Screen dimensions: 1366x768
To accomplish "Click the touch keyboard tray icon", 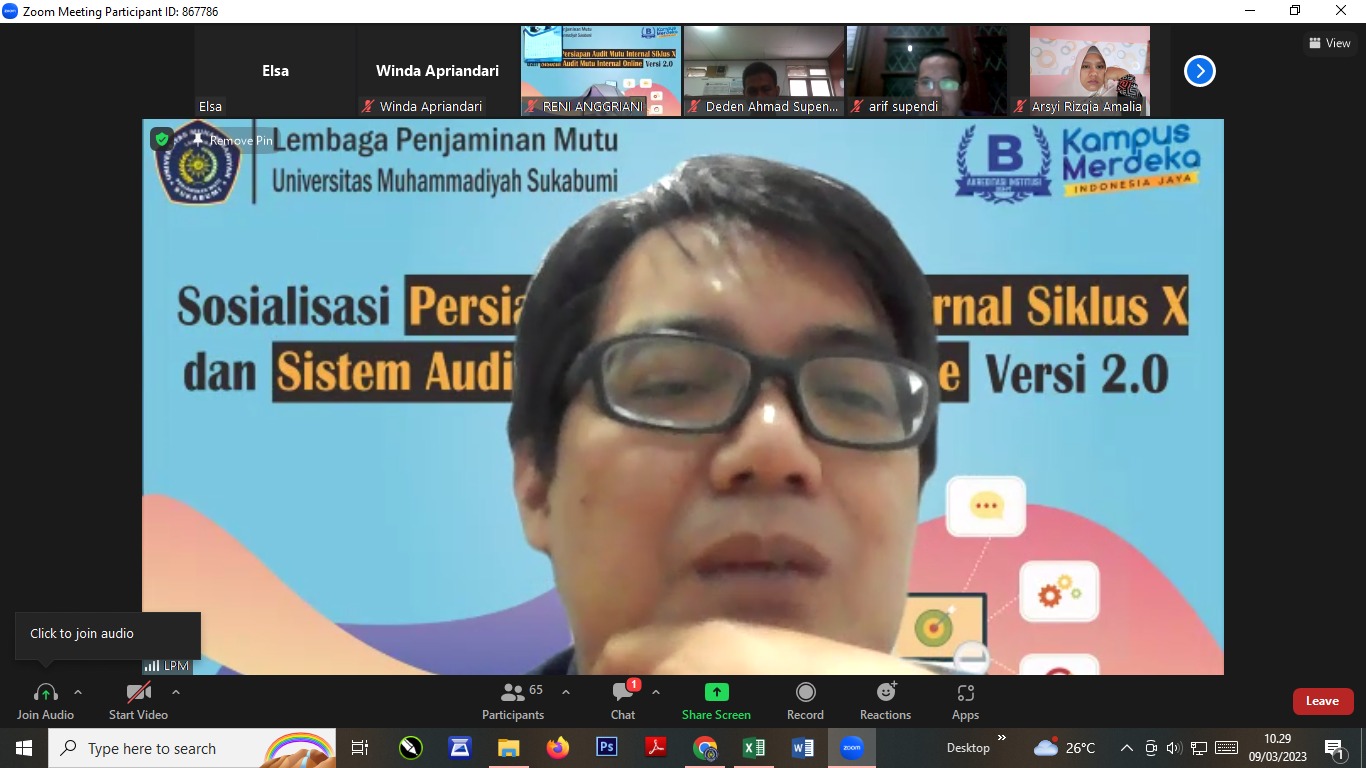I will pyautogui.click(x=1227, y=748).
